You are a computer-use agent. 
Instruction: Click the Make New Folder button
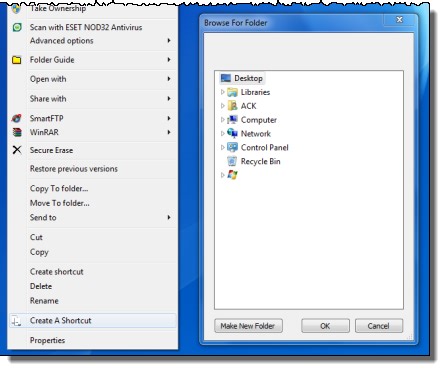point(248,326)
